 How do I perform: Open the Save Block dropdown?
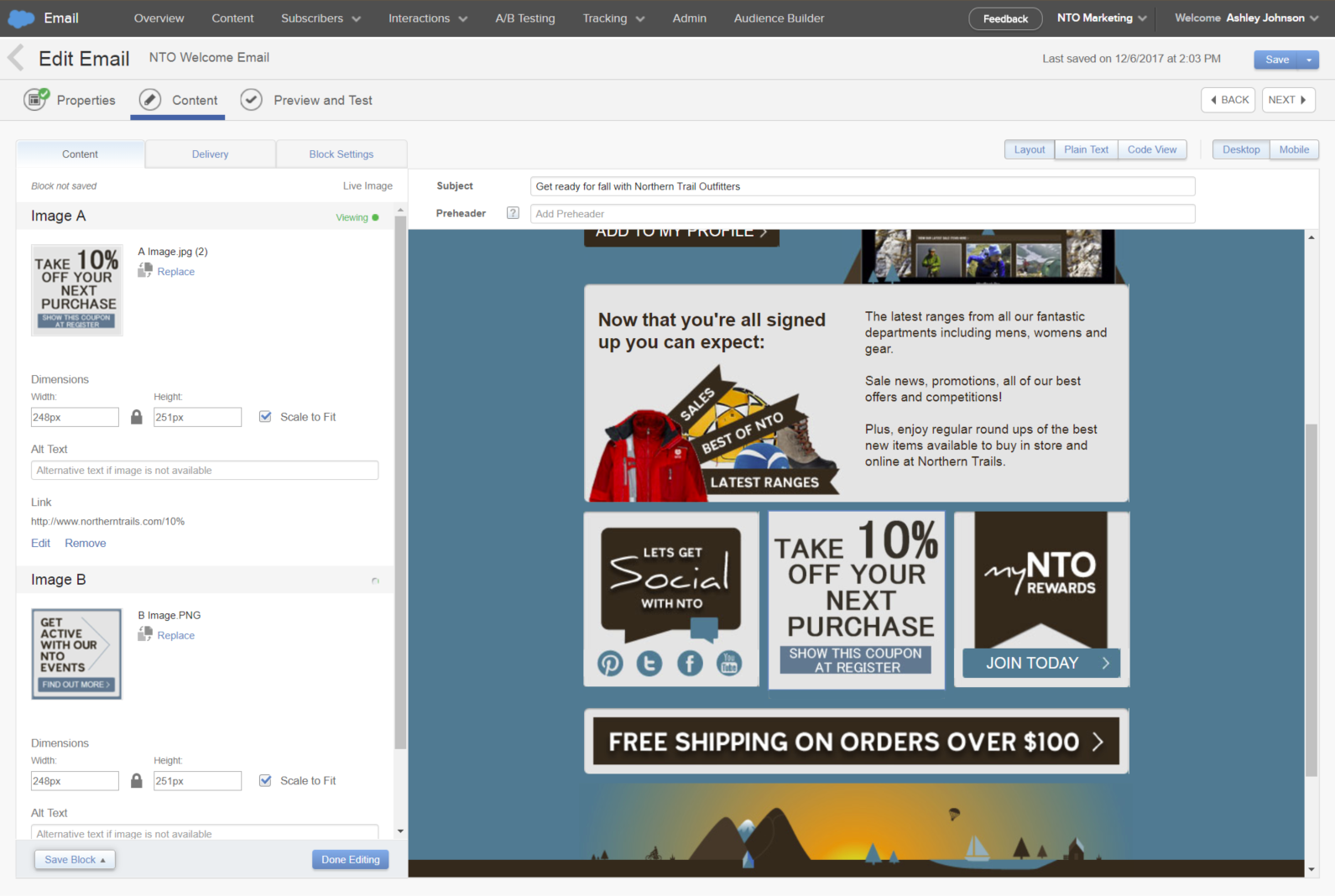(x=75, y=860)
